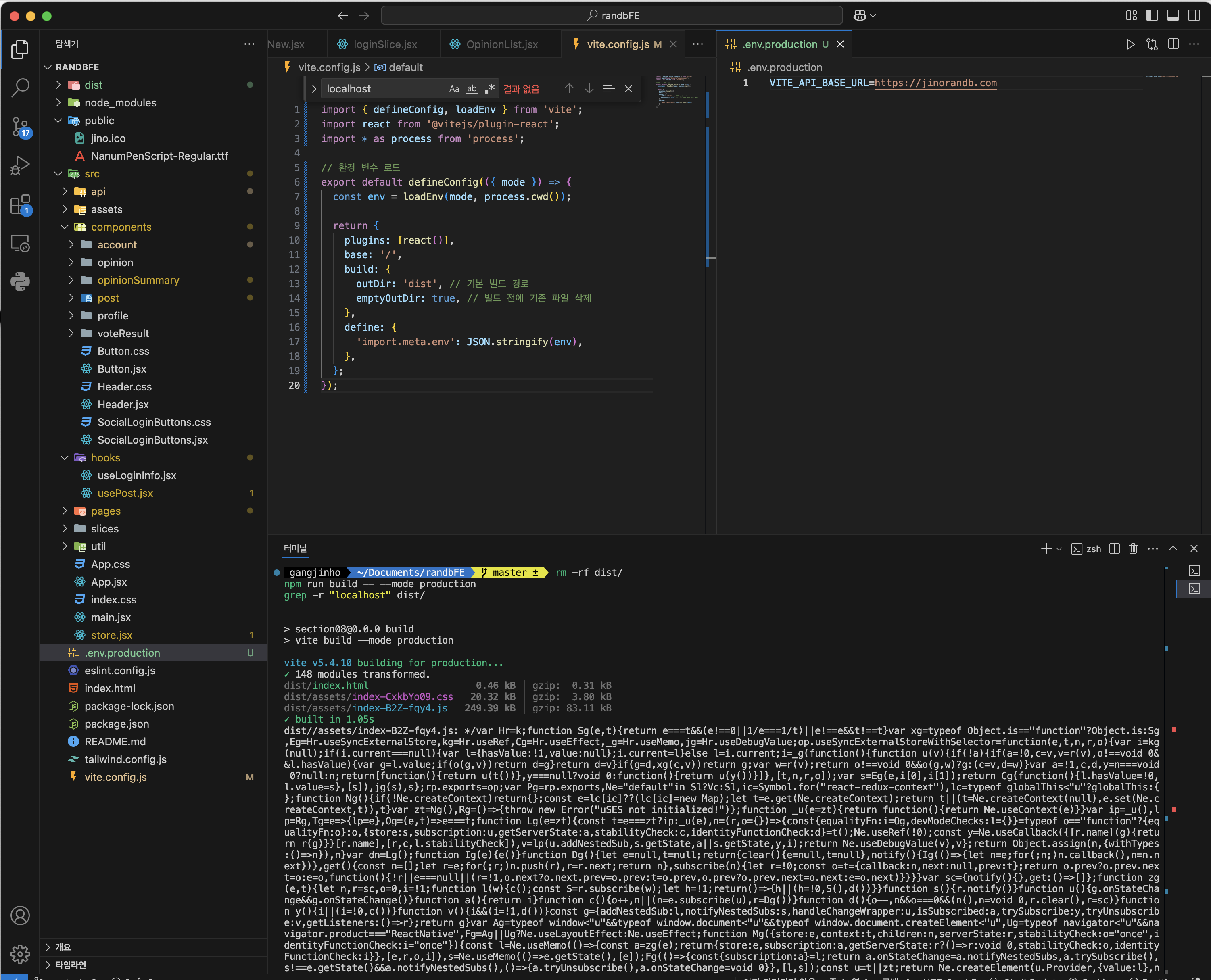Toggle Find in Selection in find widget
Image resolution: width=1211 pixels, height=980 pixels.
(x=609, y=89)
